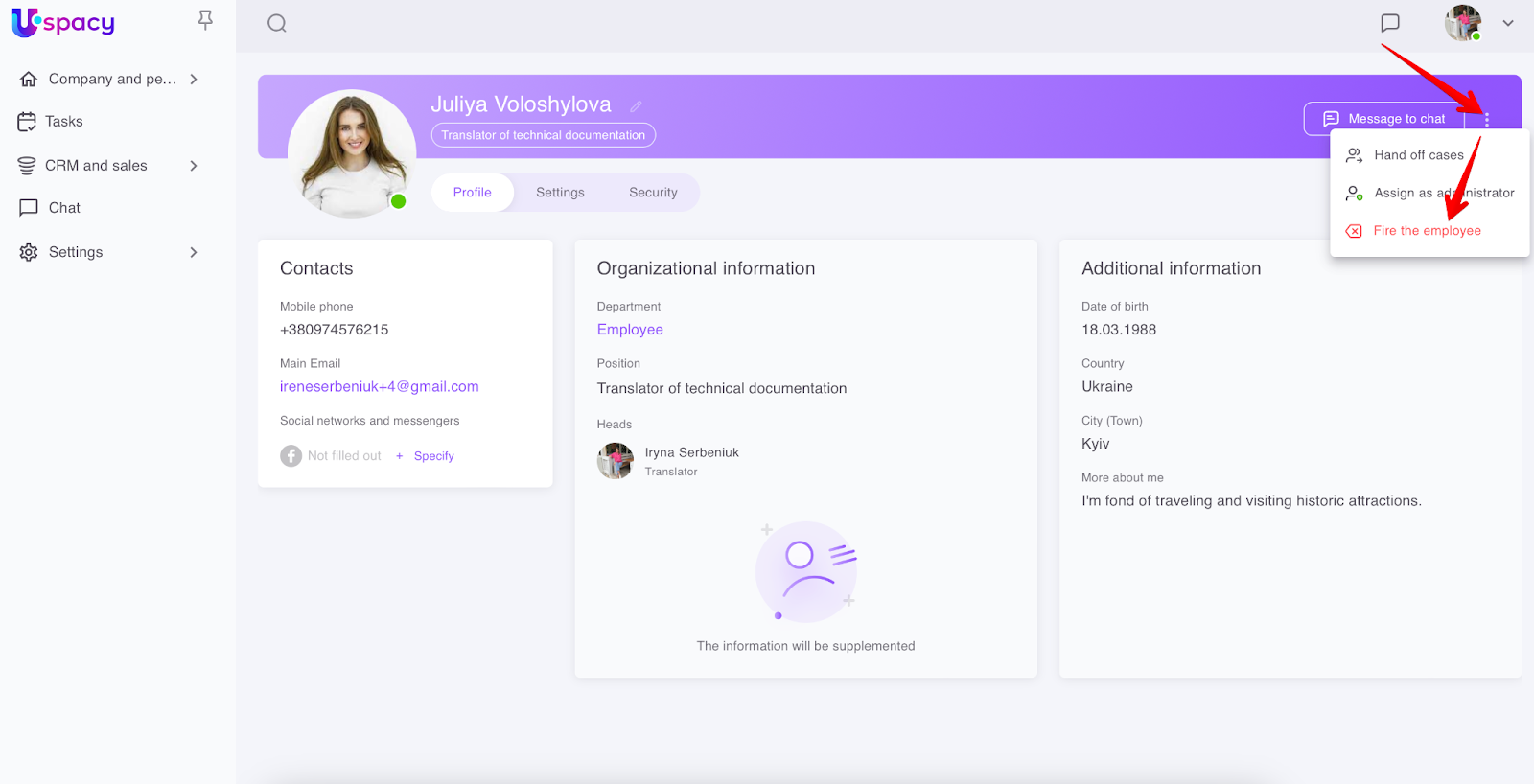Expand the Settings sidebar submenu
The image size is (1534, 784).
(x=194, y=252)
